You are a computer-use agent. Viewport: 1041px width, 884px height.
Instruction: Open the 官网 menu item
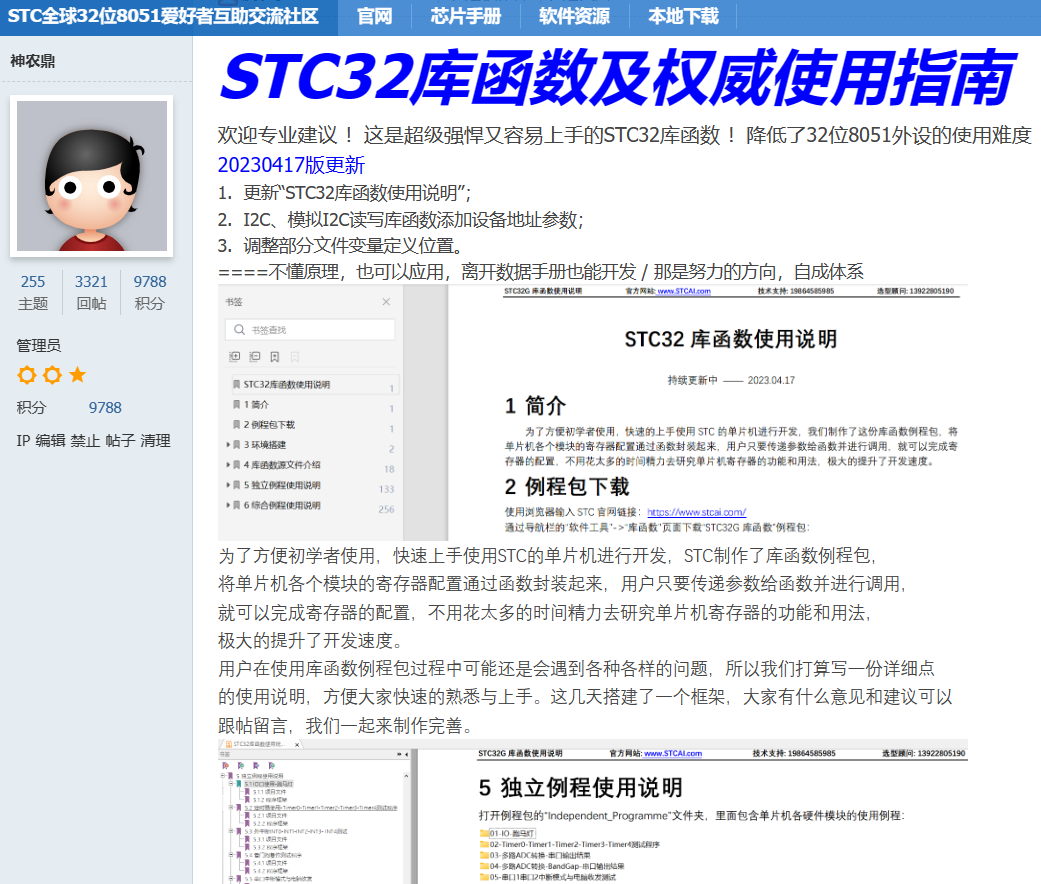374,16
